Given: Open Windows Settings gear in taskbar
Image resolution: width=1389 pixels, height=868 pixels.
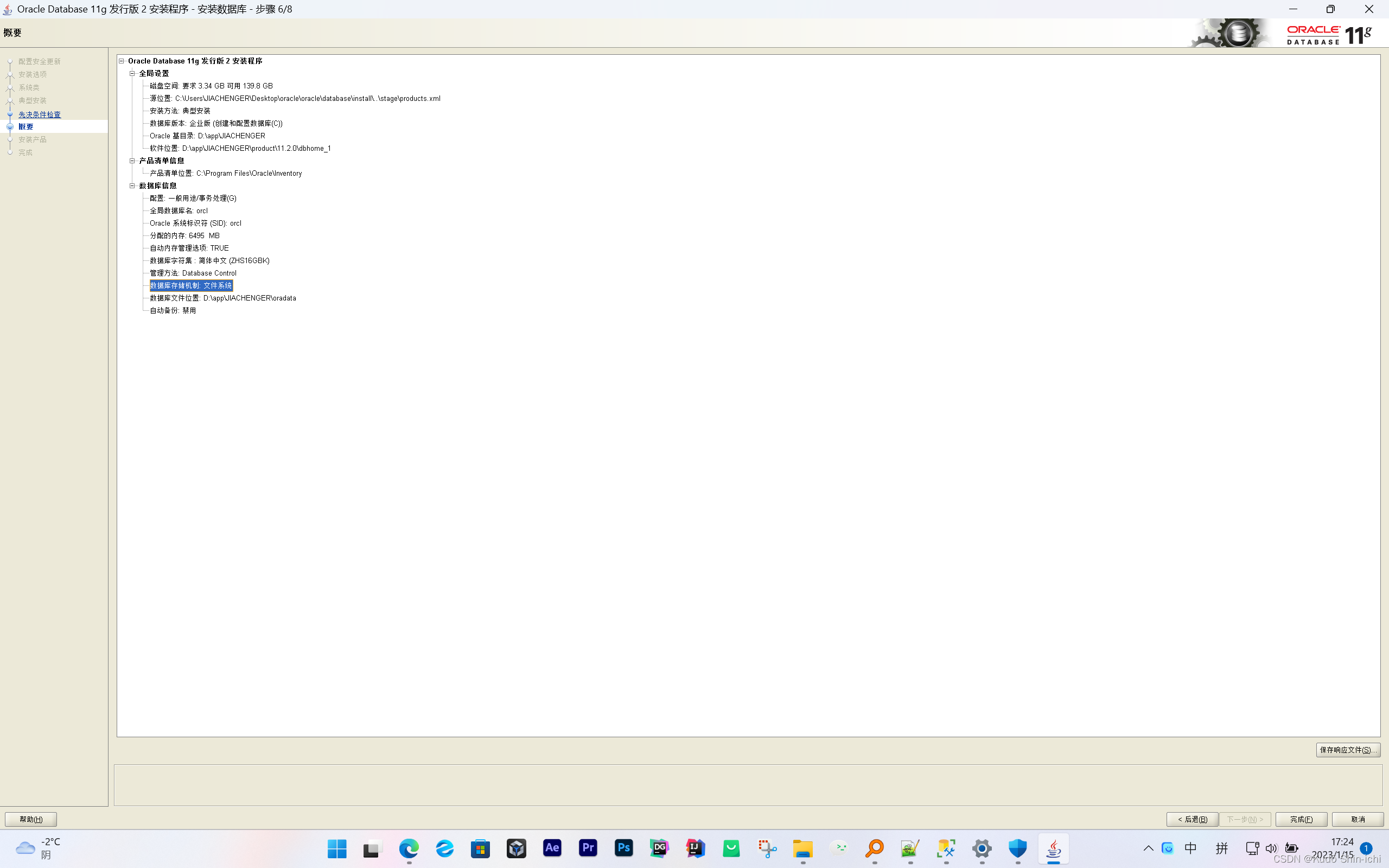Looking at the screenshot, I should (x=982, y=848).
